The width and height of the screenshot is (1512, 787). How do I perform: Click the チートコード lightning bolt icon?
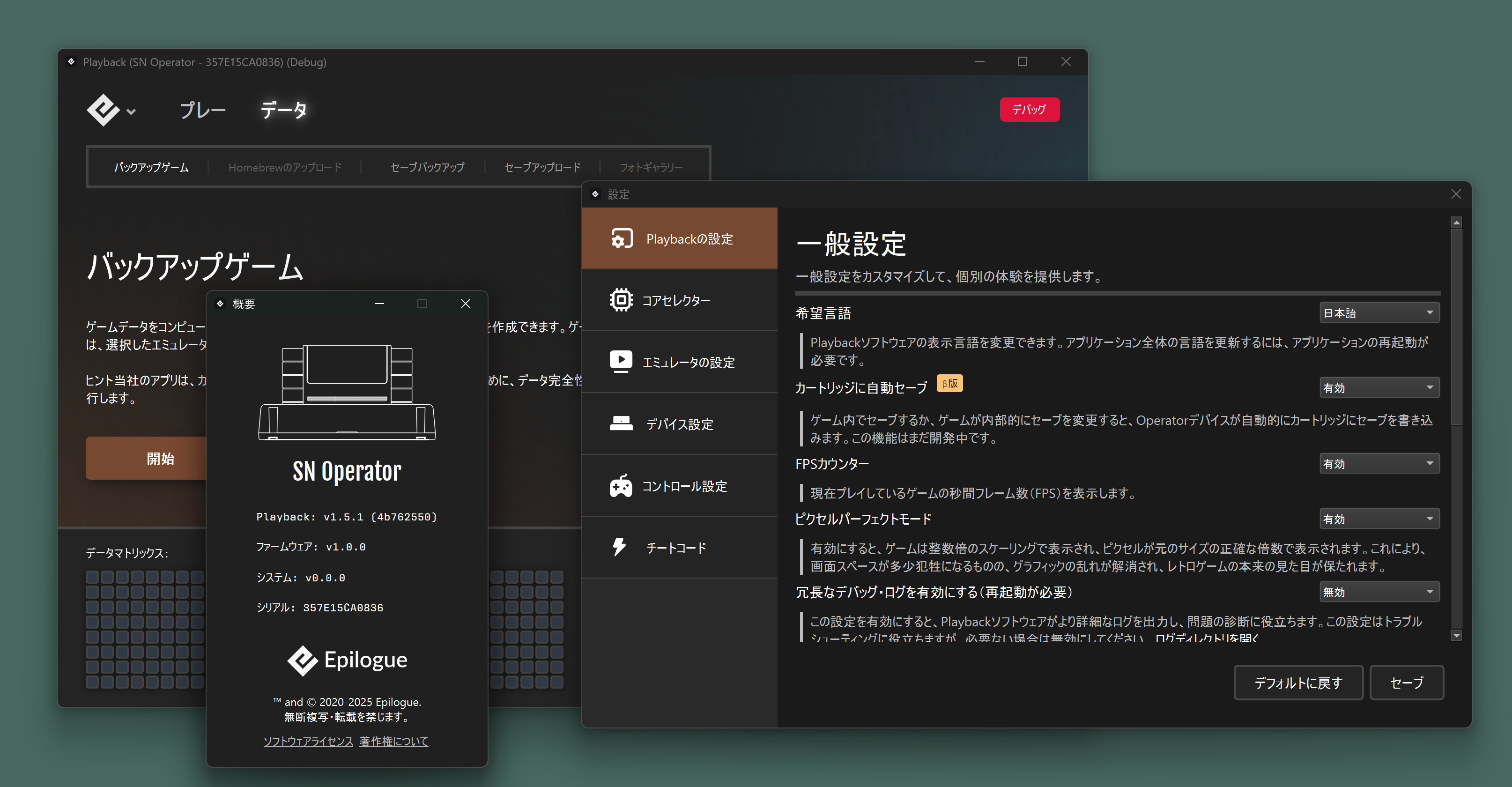tap(619, 547)
